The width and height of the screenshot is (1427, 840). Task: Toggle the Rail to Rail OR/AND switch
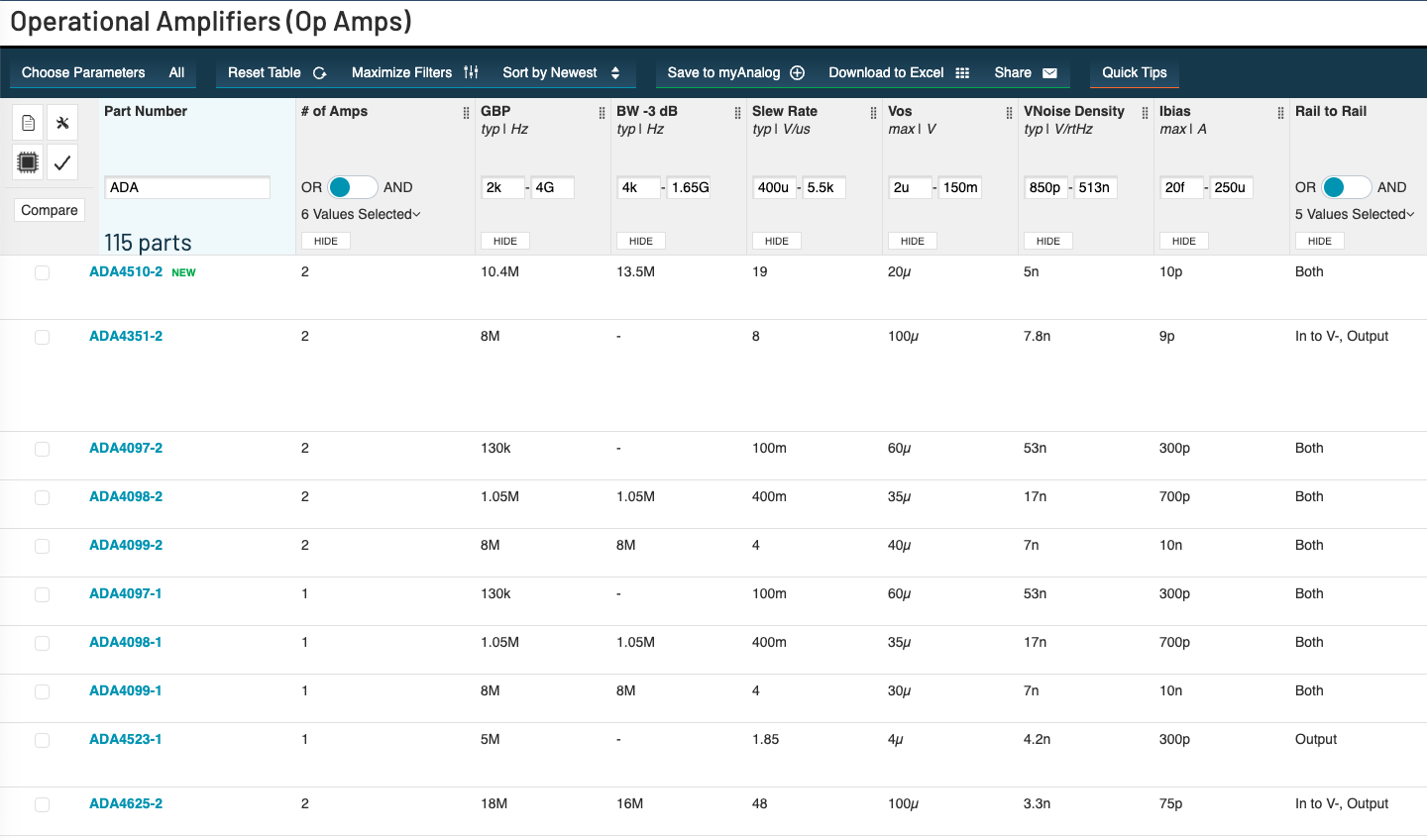coord(1346,187)
